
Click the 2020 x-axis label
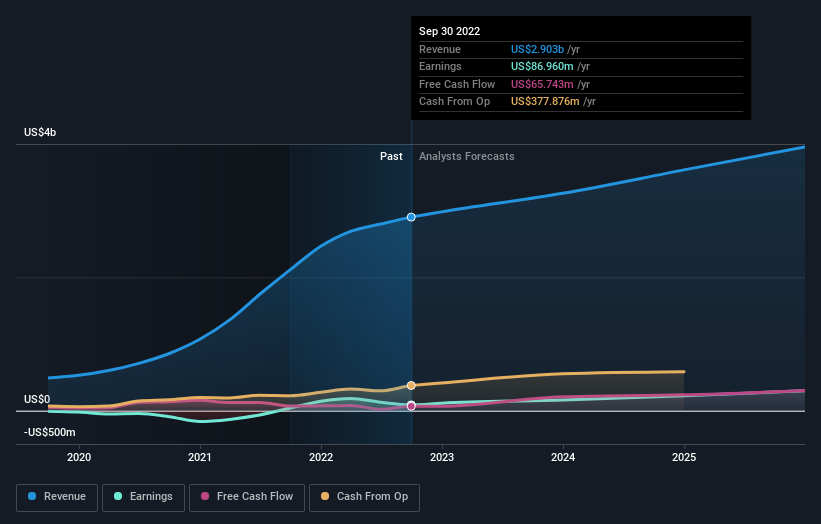click(79, 458)
